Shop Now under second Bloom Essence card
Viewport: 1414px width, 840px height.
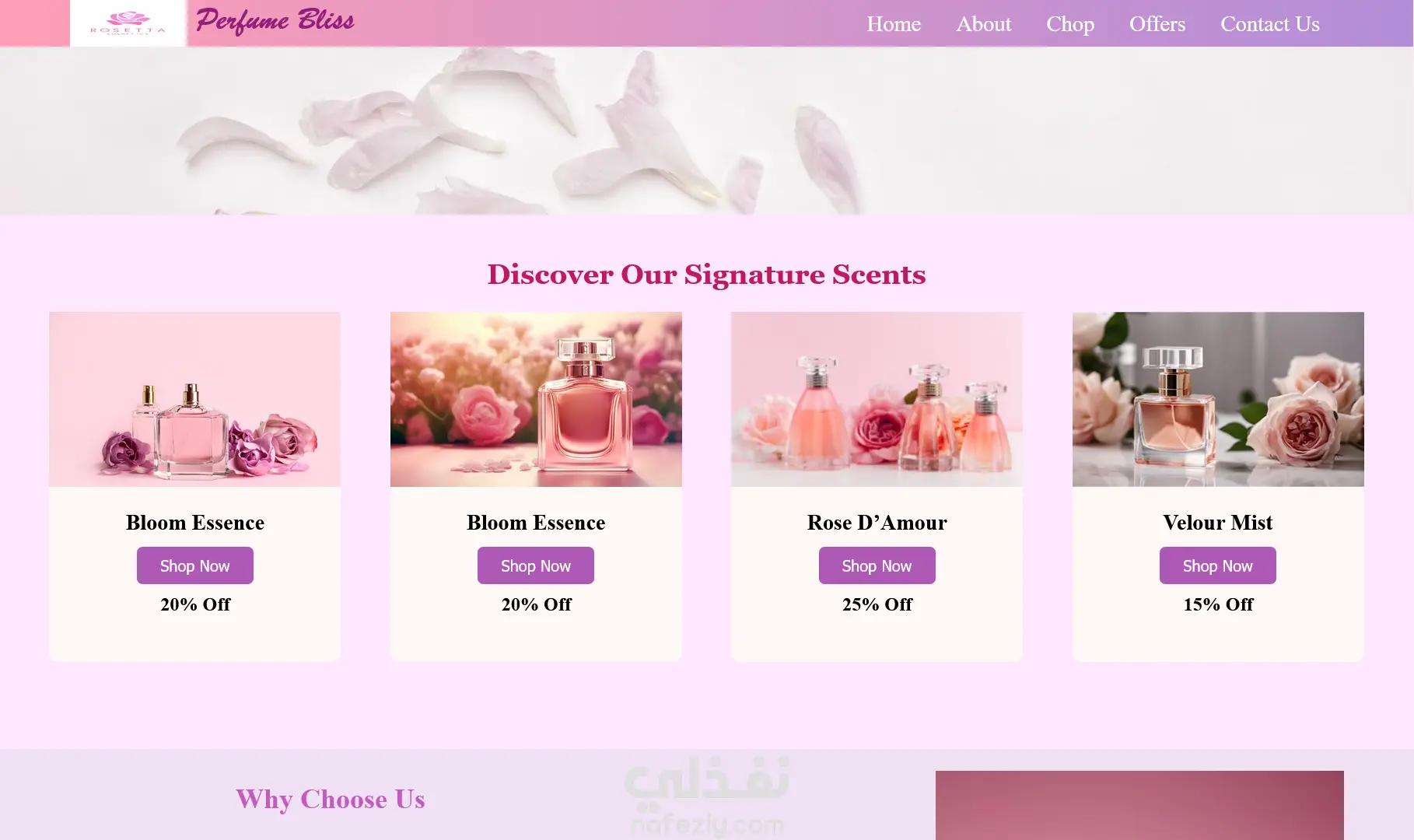tap(536, 565)
